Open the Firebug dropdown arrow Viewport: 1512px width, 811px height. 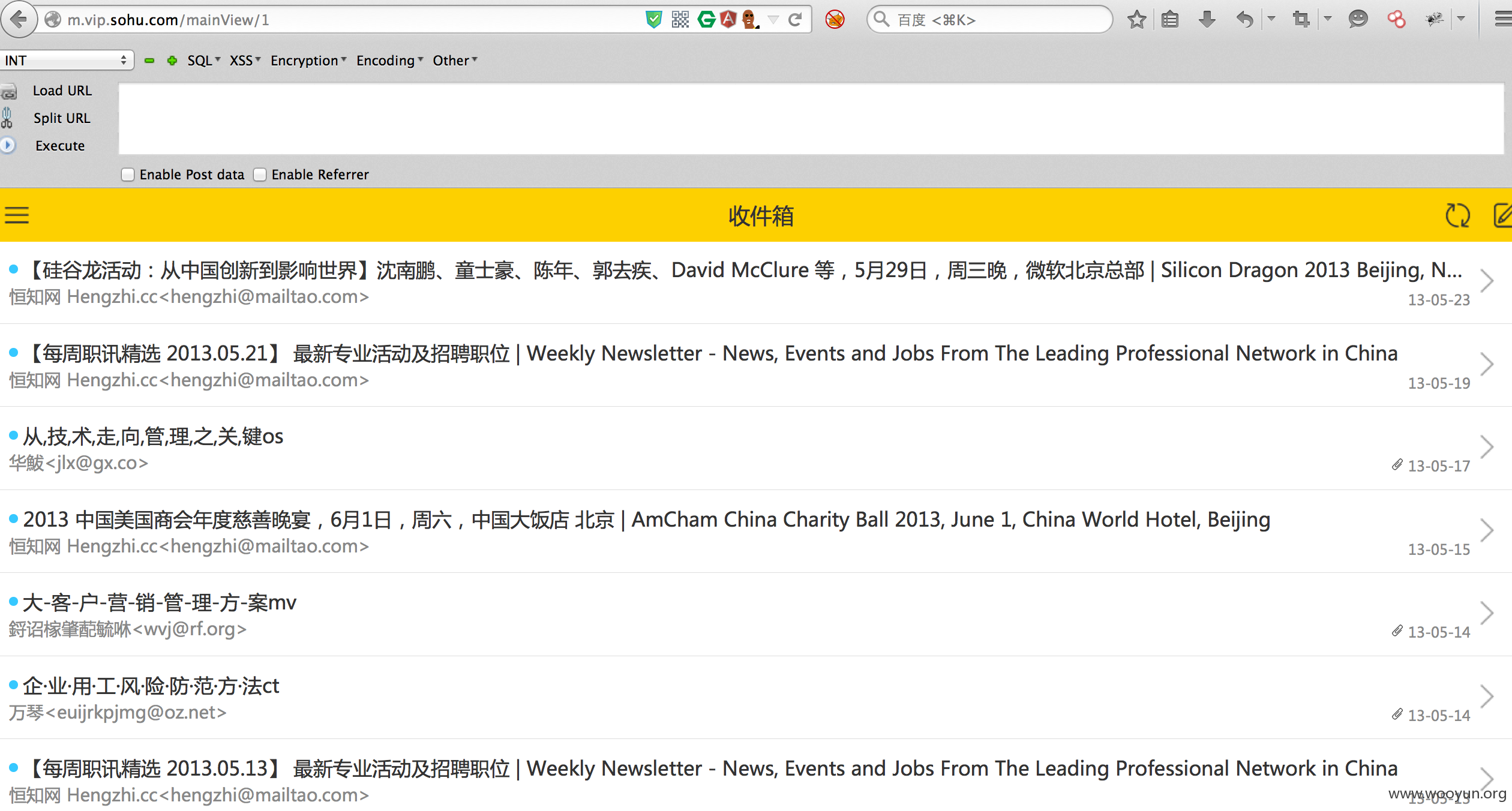[x=1461, y=20]
